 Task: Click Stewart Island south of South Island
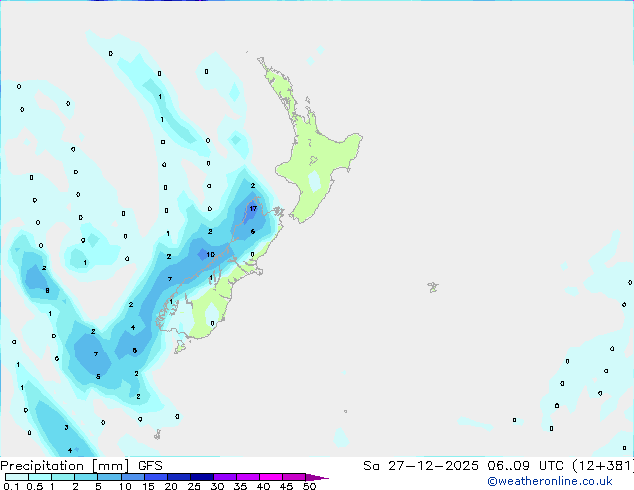pyautogui.click(x=180, y=346)
